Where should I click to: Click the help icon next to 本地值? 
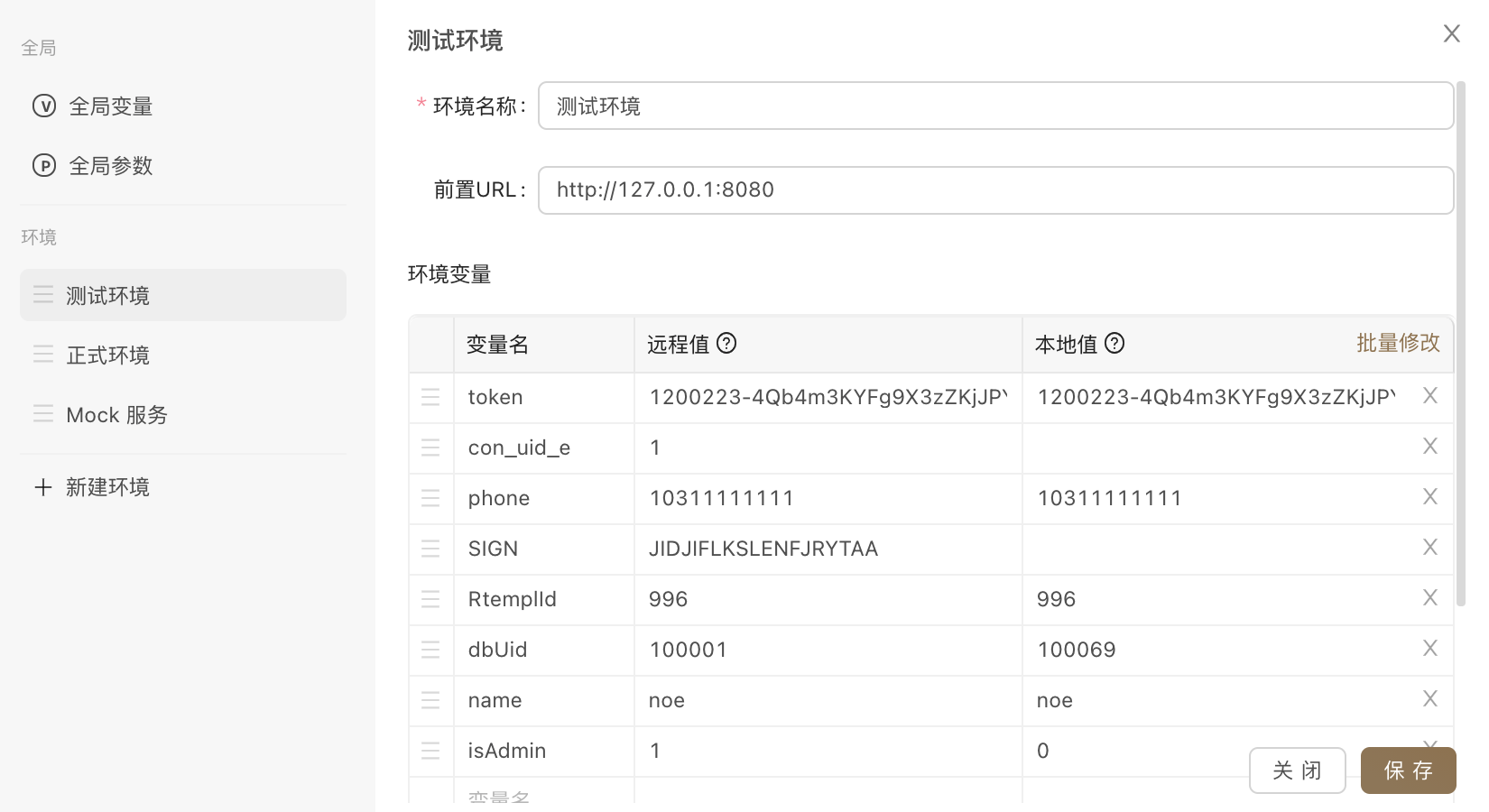click(x=1114, y=343)
